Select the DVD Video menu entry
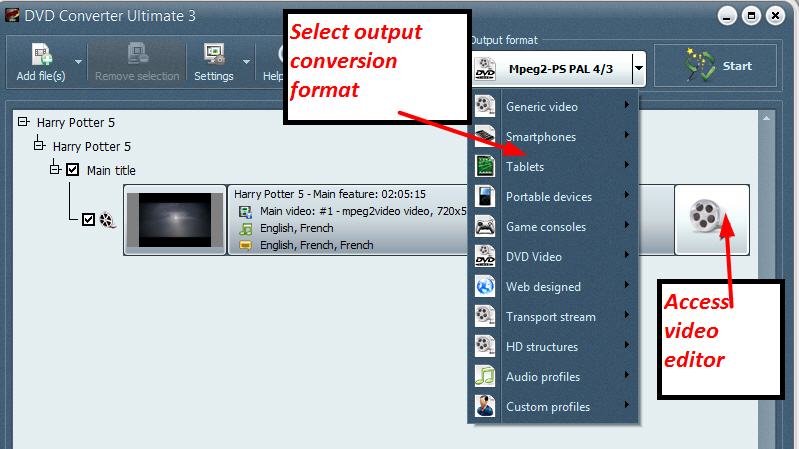Screen dimensions: 799x449 553,257
